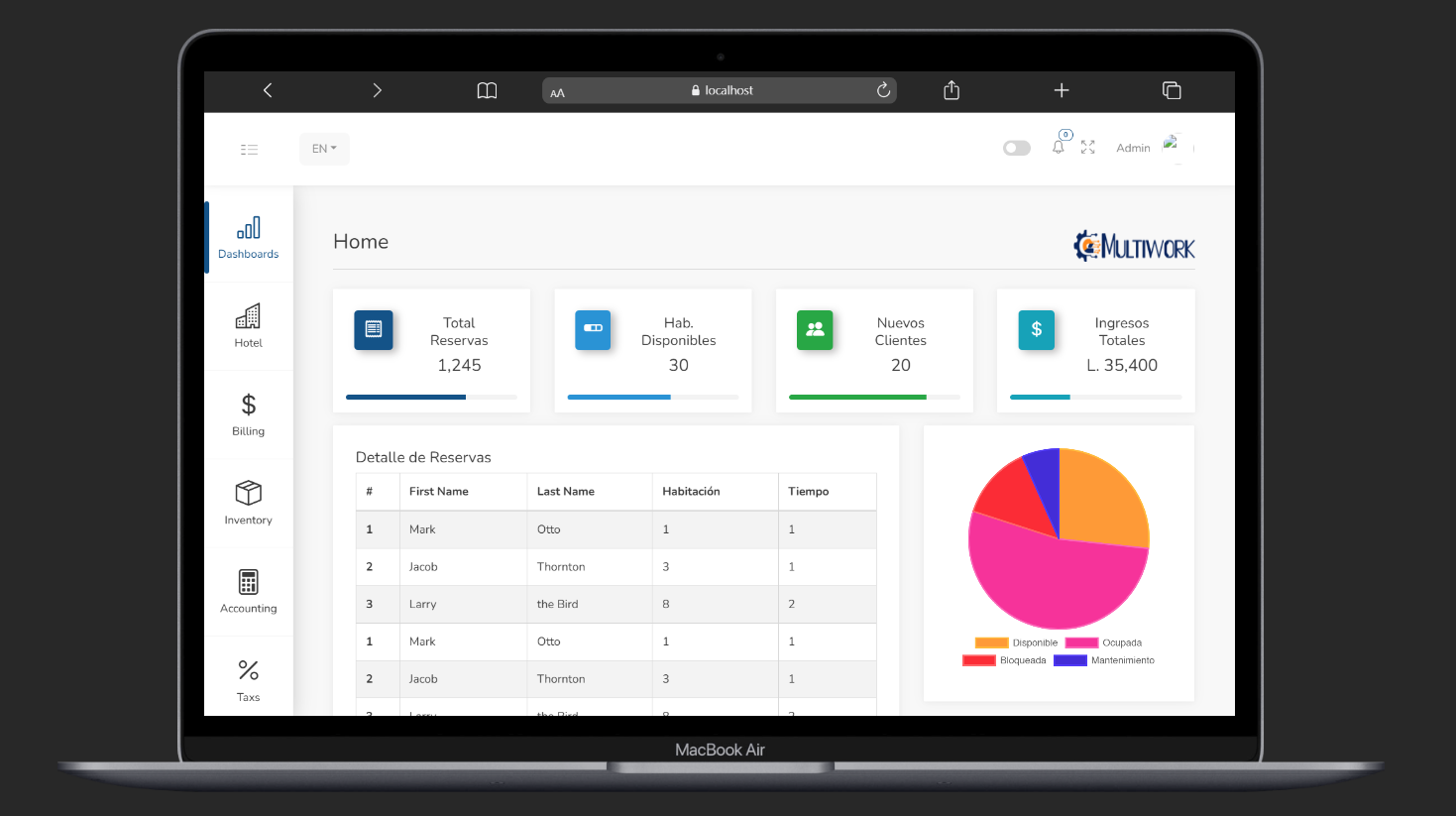
Task: Toggle the dark mode switch
Action: coord(1016,148)
